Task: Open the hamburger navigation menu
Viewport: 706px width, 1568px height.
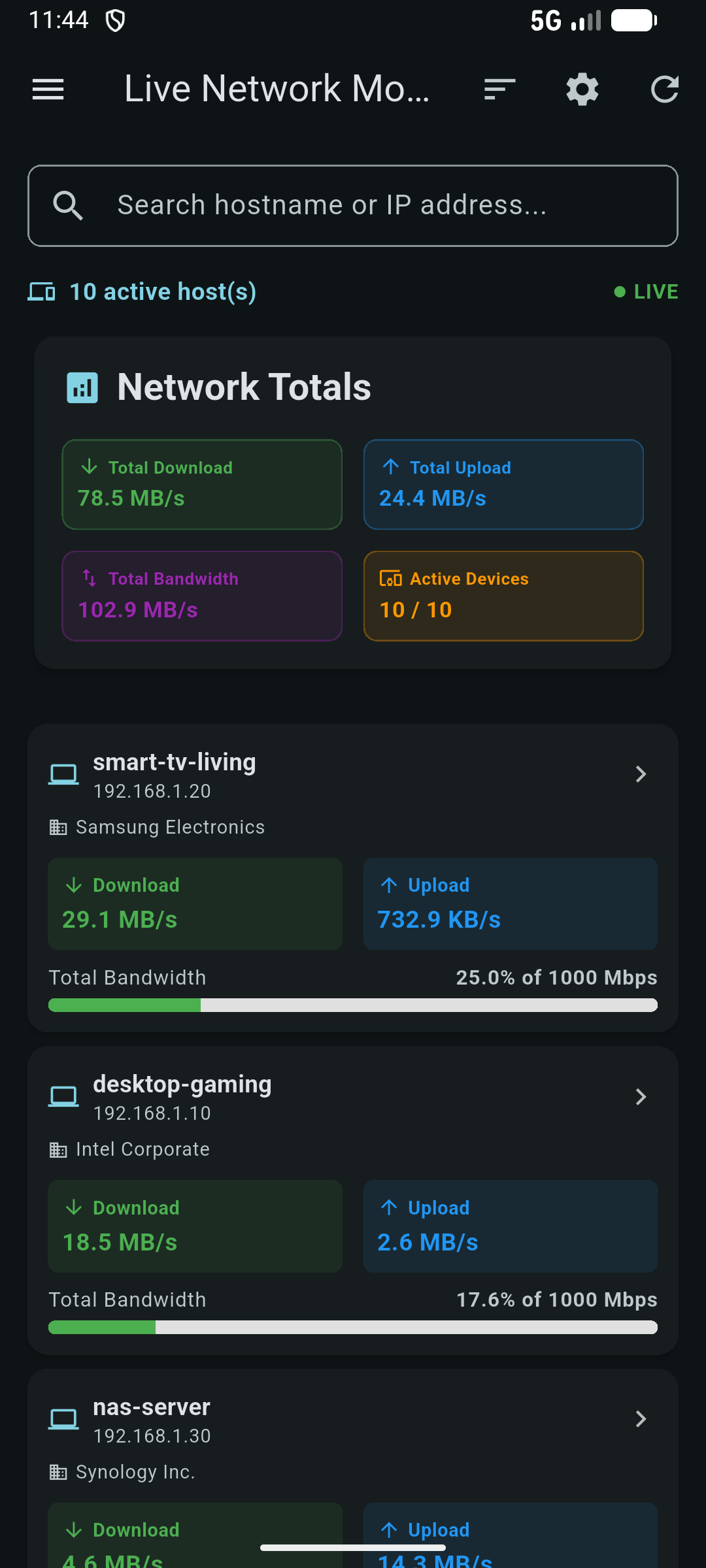Action: (x=48, y=90)
